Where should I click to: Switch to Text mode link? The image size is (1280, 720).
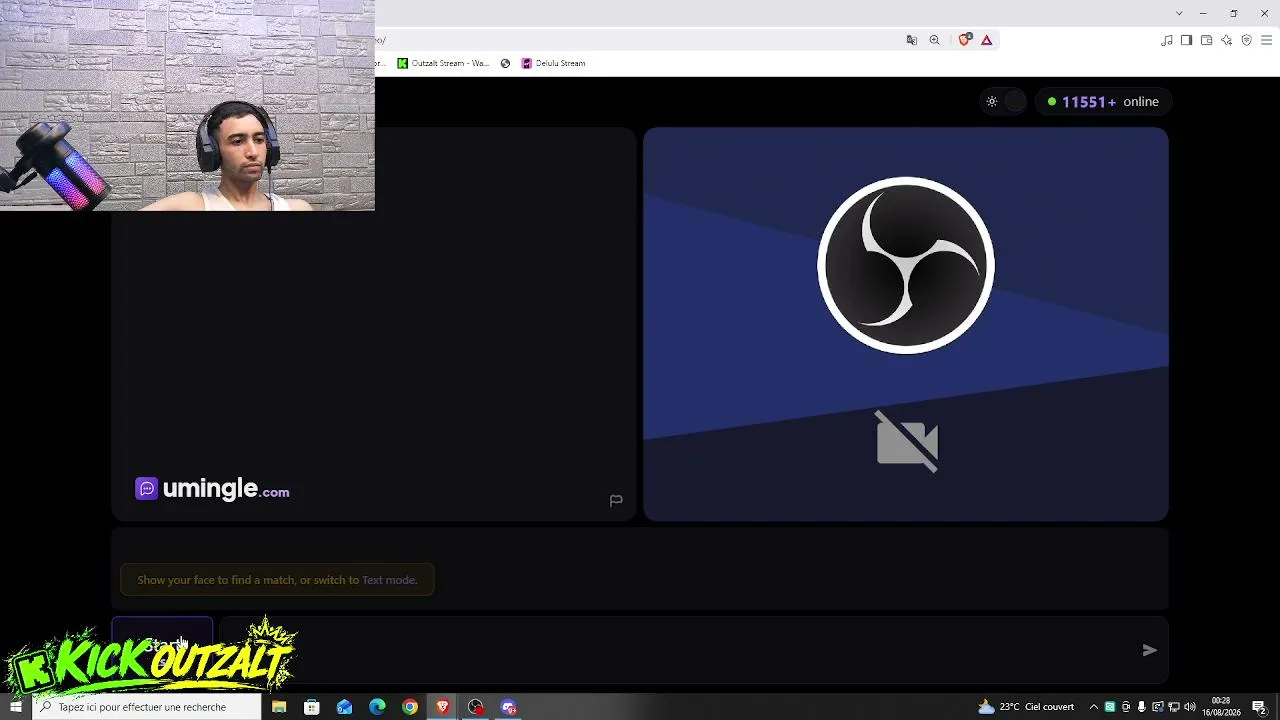[x=389, y=580]
